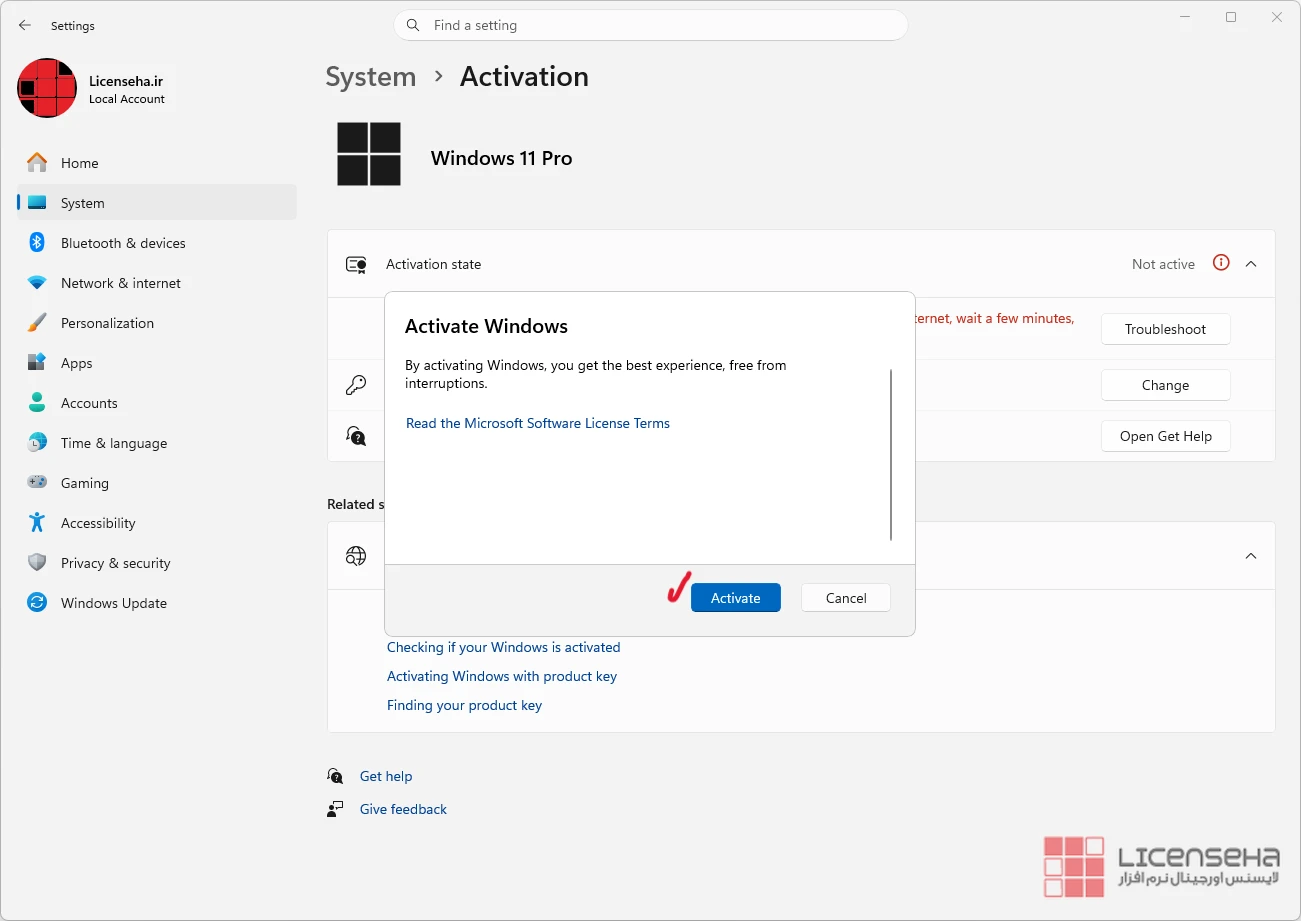This screenshot has height=921, width=1301.
Task: Collapse the Activation state section
Action: click(x=1251, y=264)
